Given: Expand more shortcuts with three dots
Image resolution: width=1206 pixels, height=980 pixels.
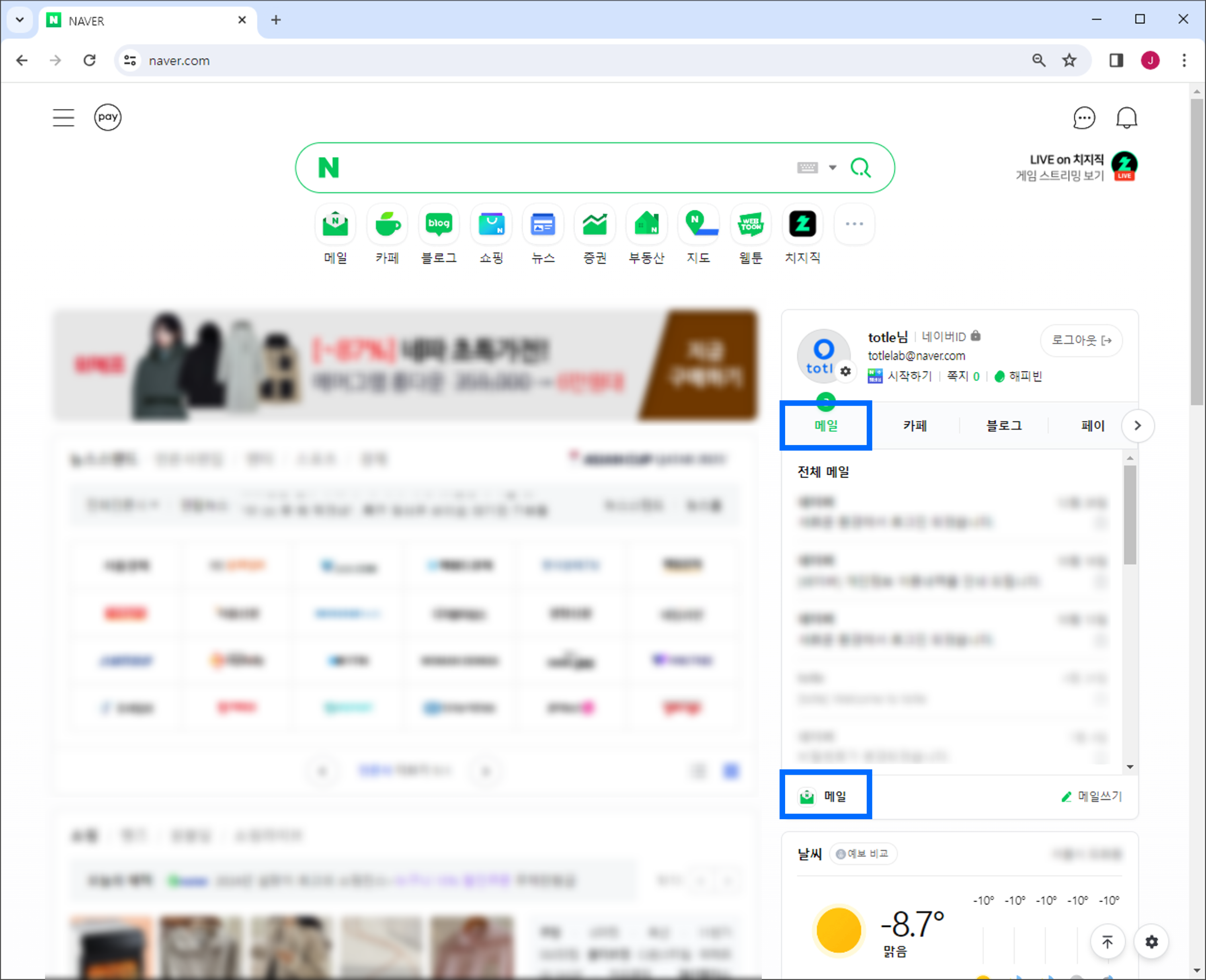Looking at the screenshot, I should point(854,225).
